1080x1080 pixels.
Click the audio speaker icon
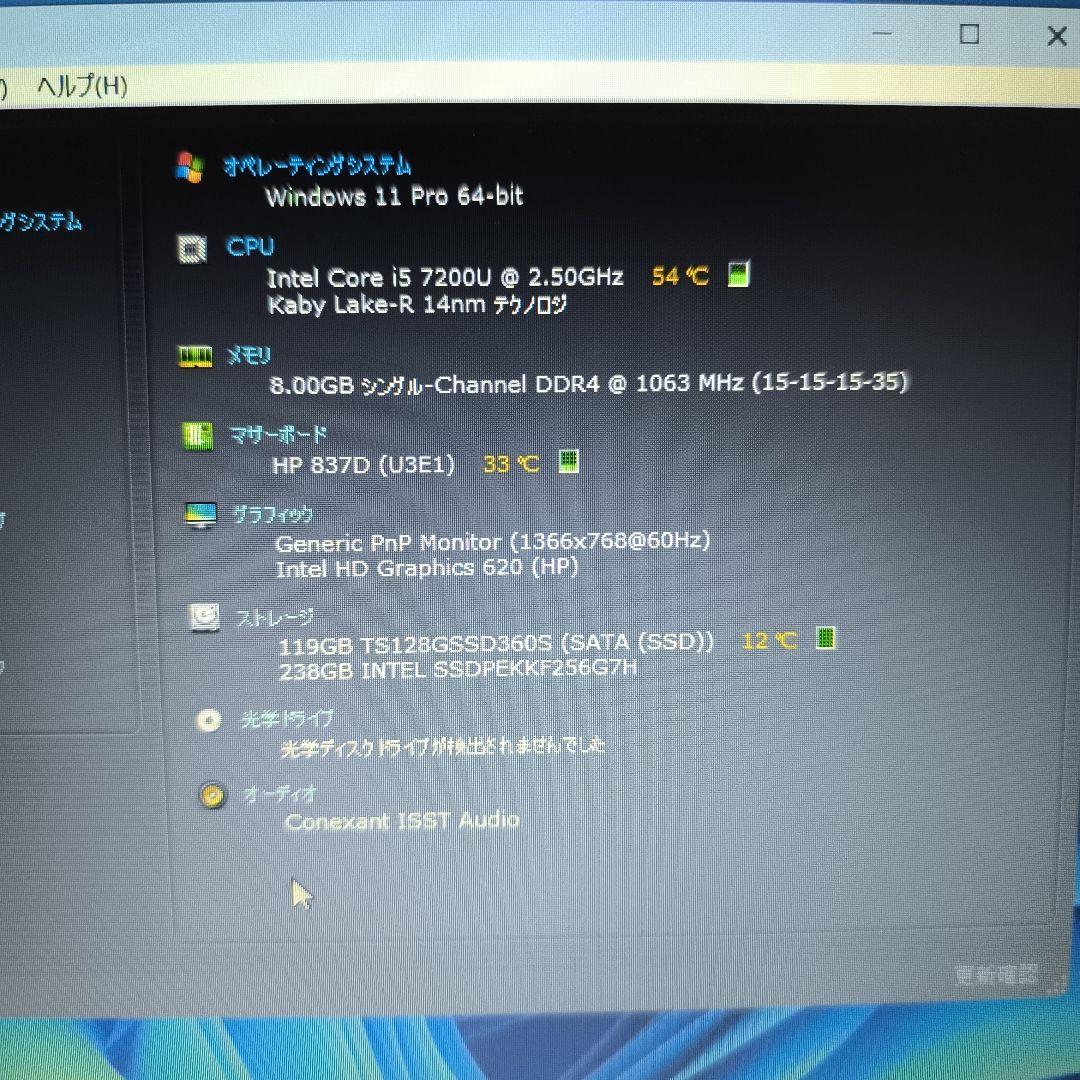212,796
